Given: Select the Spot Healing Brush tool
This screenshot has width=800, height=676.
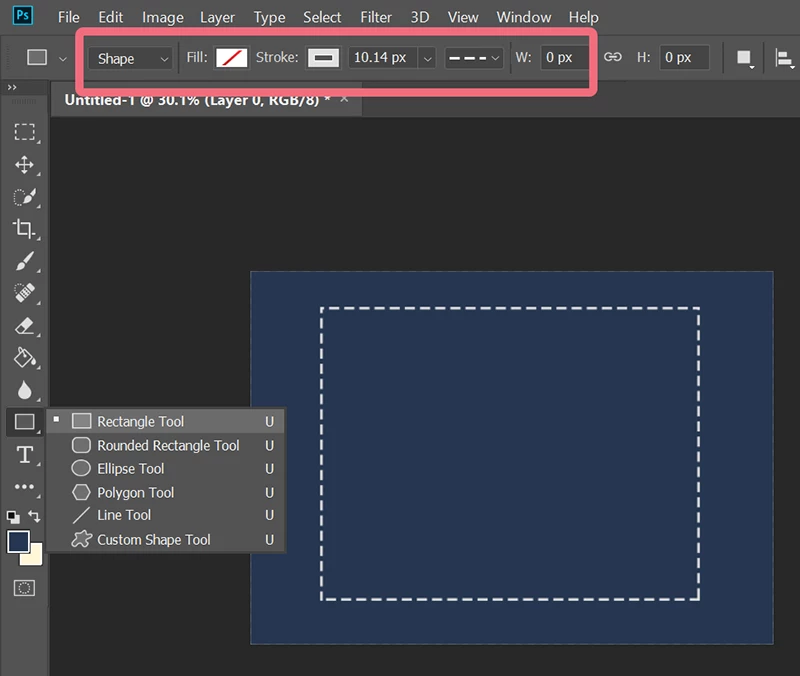Looking at the screenshot, I should tap(24, 293).
